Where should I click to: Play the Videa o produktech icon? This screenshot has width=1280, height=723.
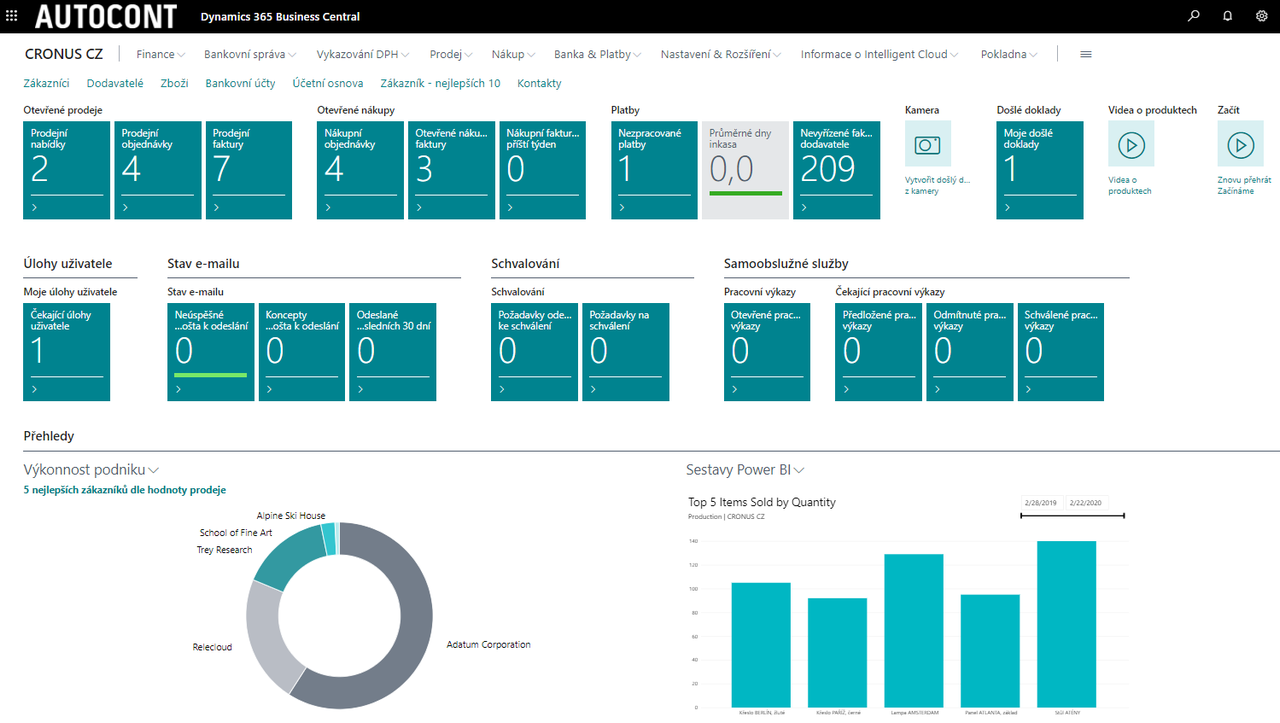(x=1131, y=145)
